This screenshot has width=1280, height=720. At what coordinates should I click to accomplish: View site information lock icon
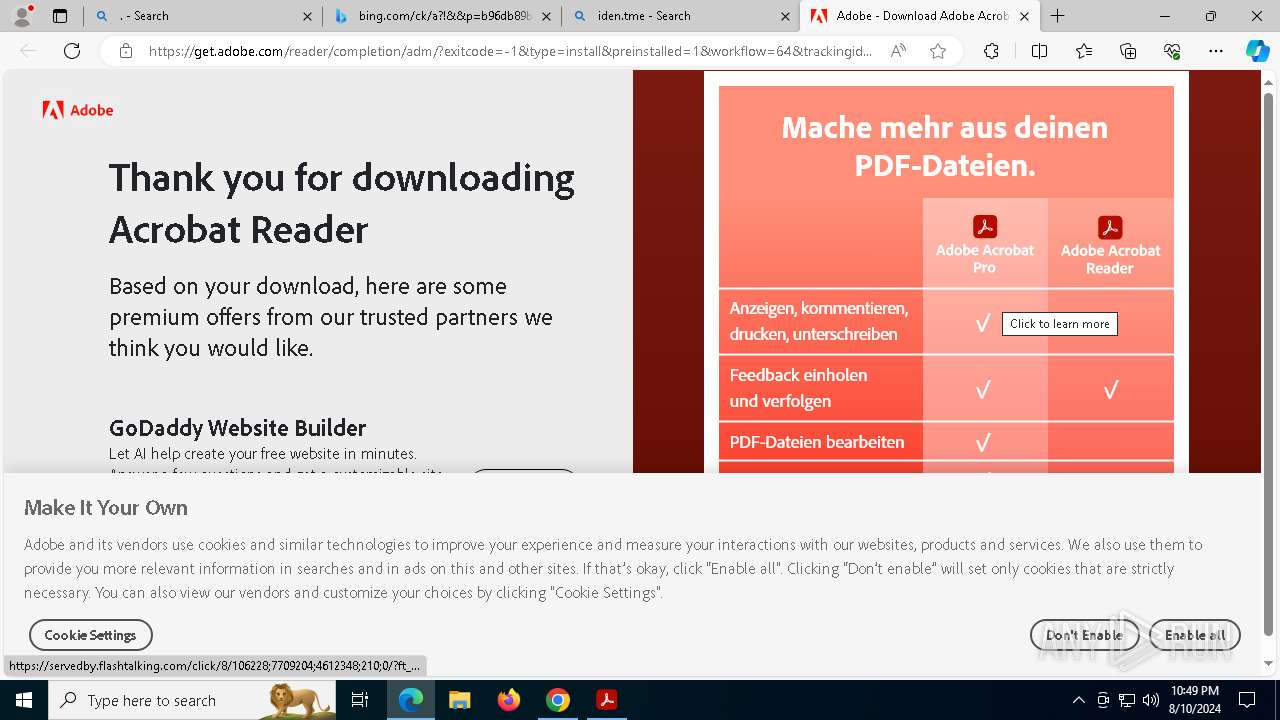tap(126, 51)
